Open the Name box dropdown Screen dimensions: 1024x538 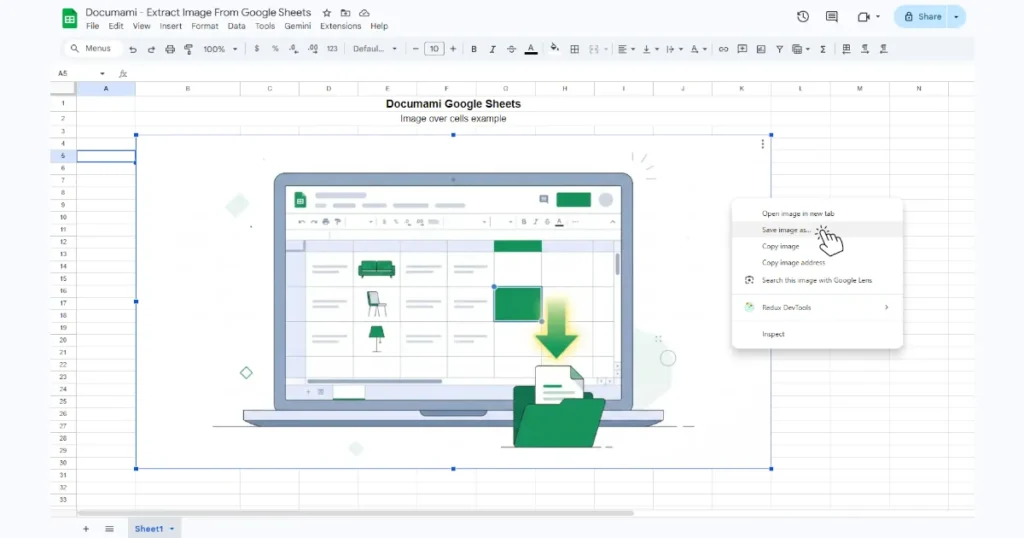click(x=102, y=74)
